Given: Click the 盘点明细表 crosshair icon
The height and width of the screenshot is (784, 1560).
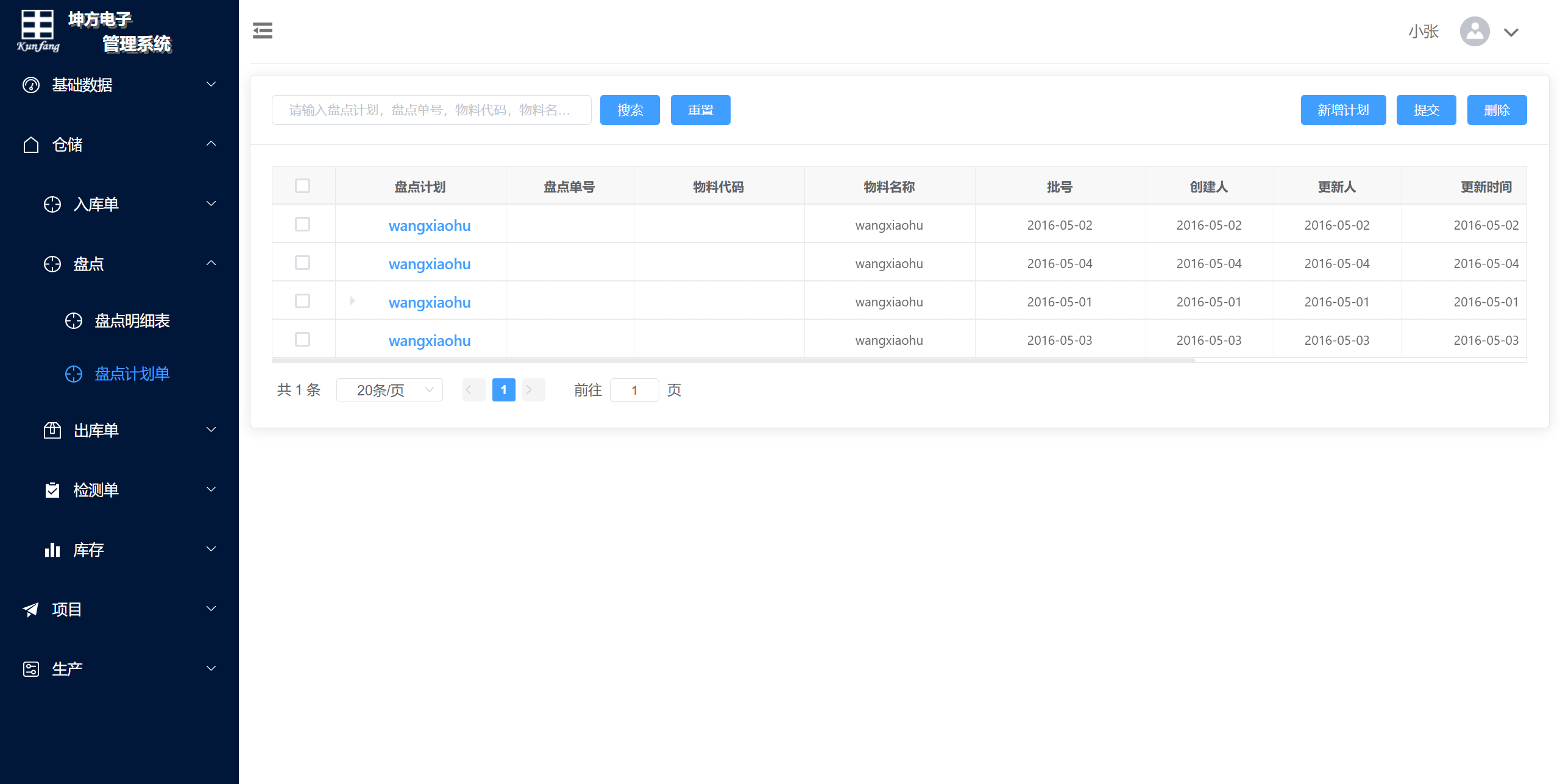Looking at the screenshot, I should click(74, 320).
